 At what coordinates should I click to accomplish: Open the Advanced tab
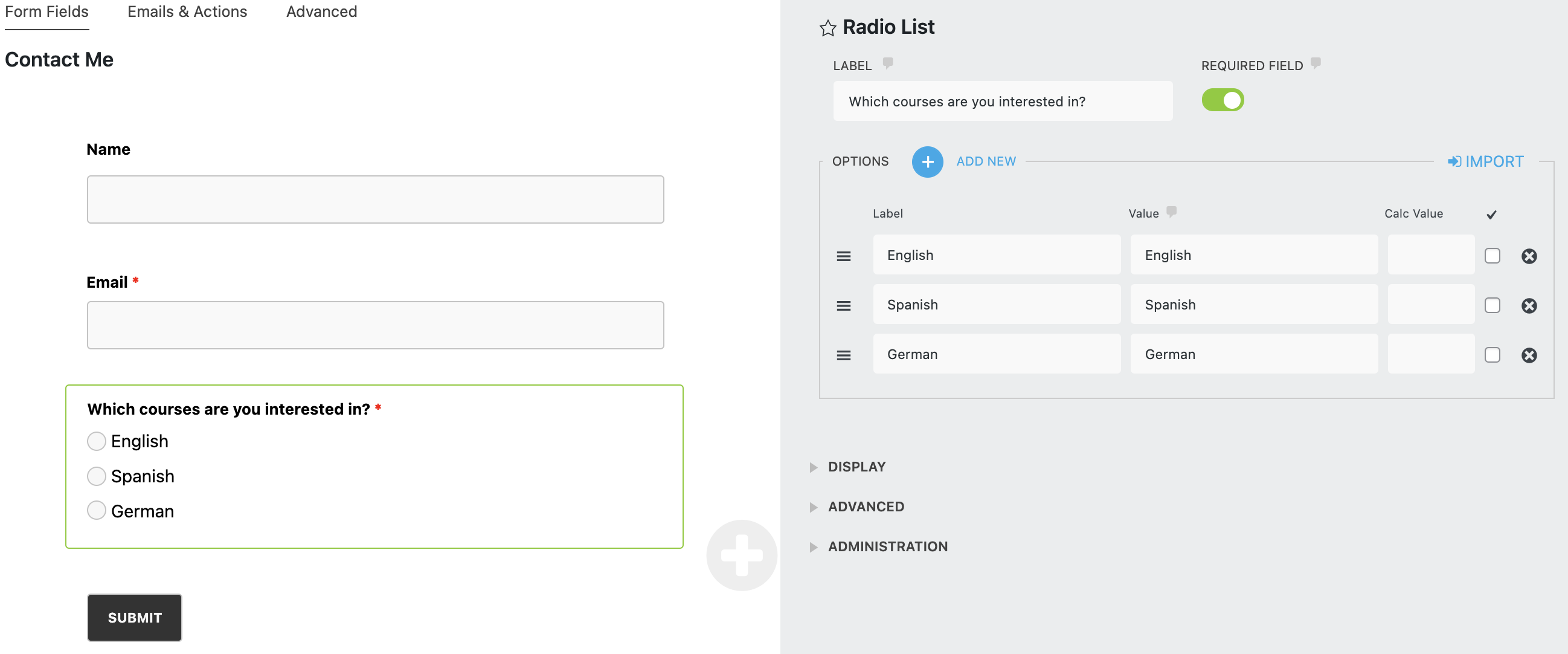[x=321, y=11]
